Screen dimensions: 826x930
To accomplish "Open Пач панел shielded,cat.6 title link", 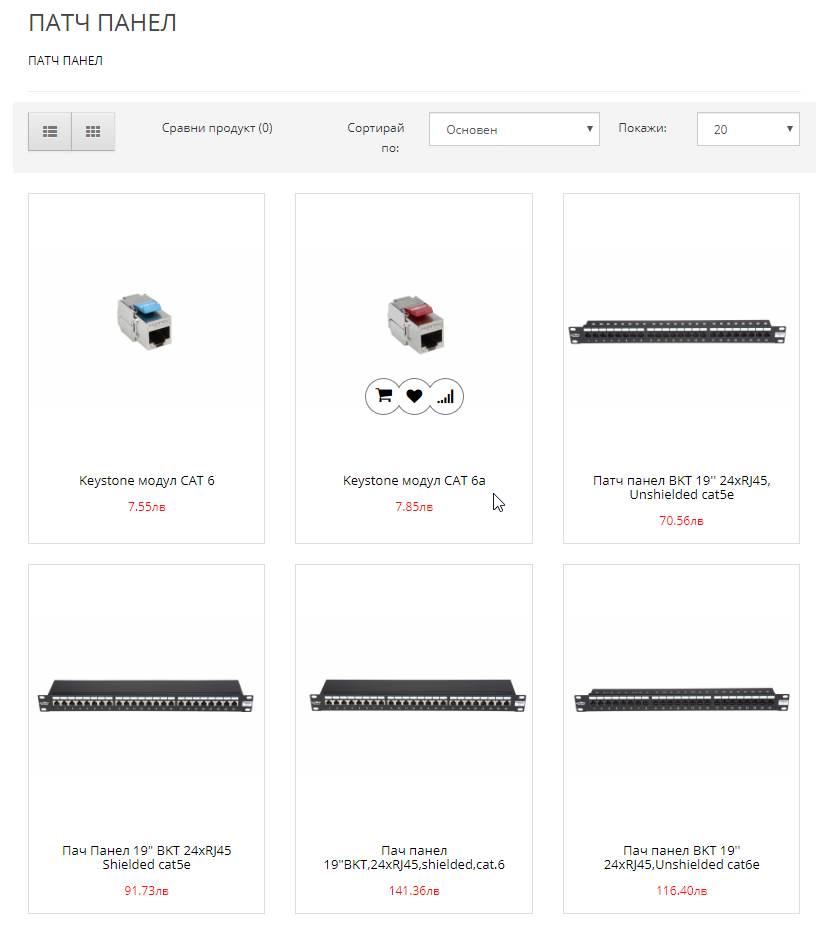I will [x=414, y=858].
